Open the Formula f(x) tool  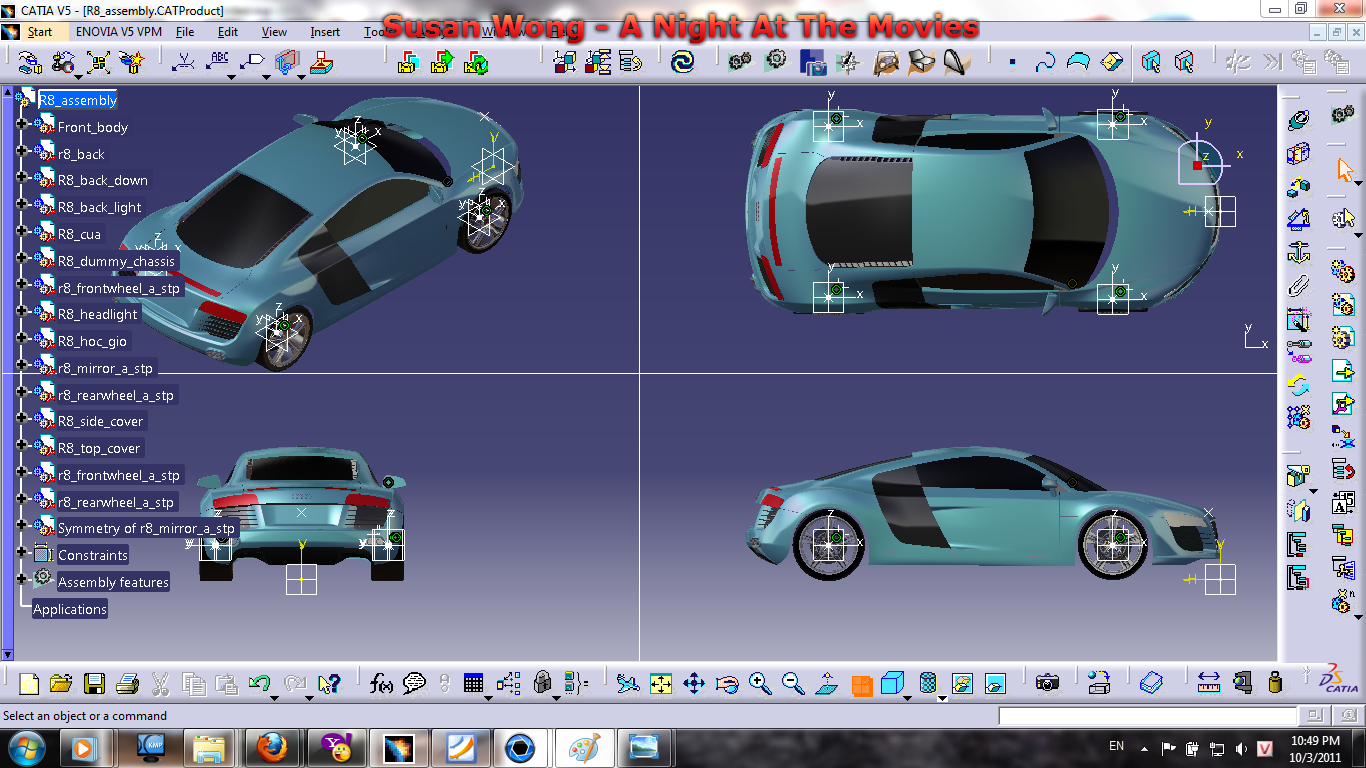[381, 684]
